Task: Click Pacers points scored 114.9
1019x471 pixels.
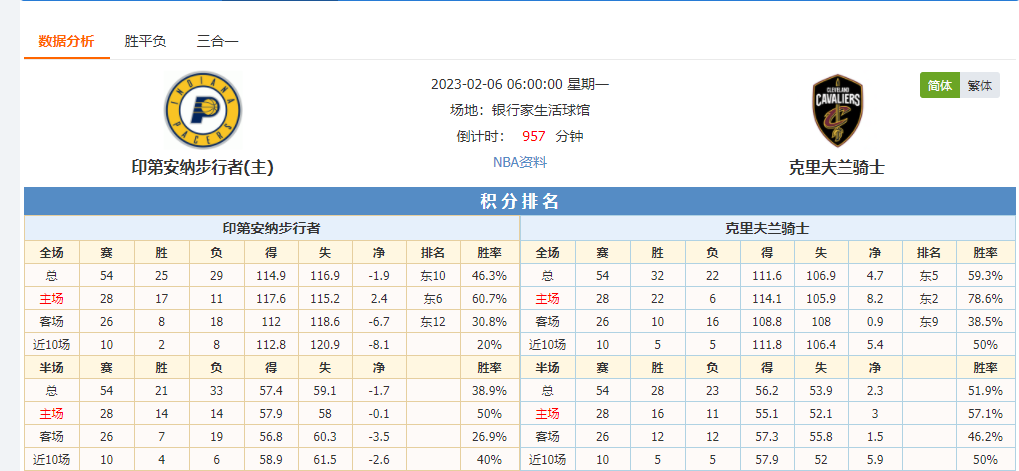Action: point(271,275)
